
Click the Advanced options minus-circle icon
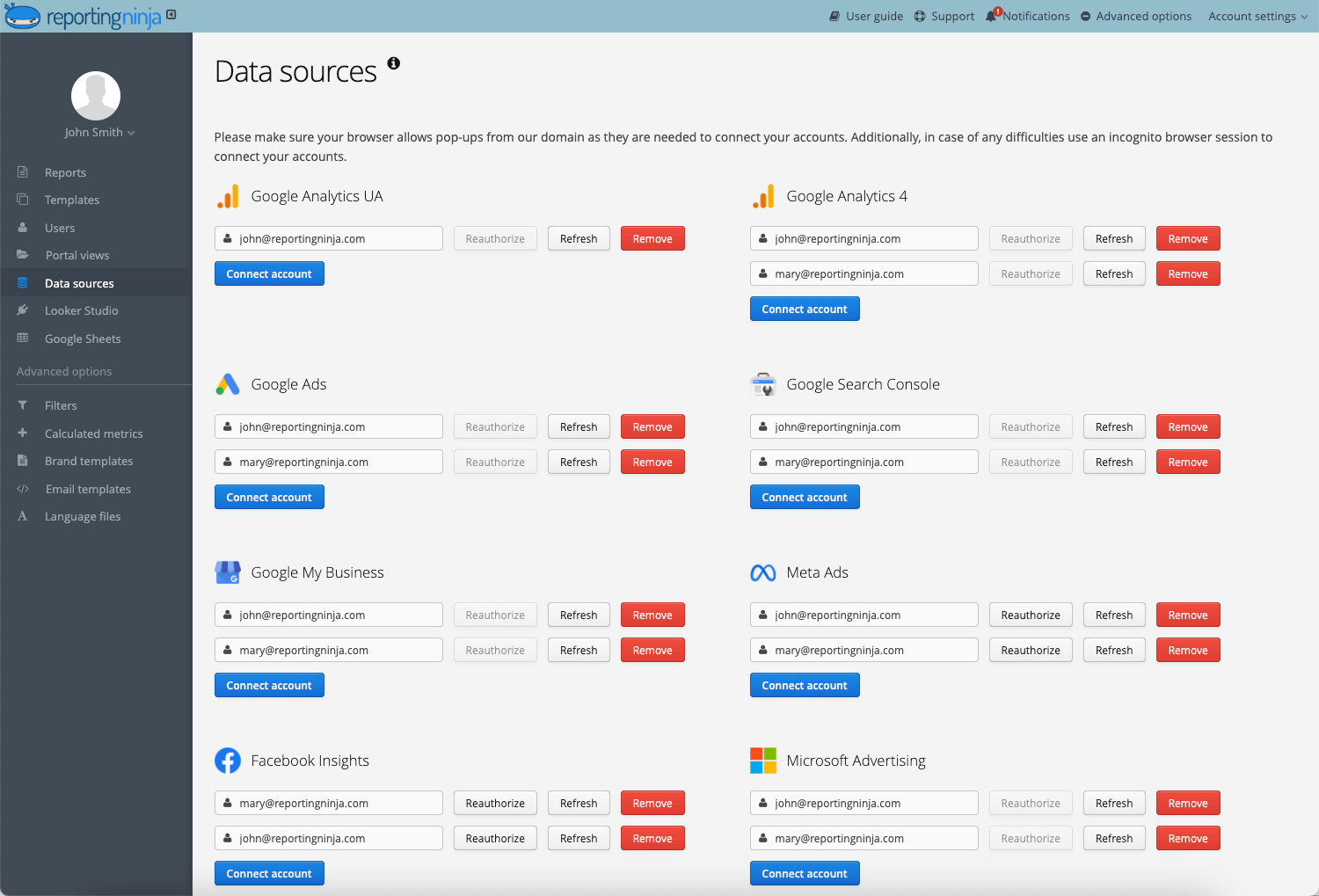(x=1085, y=16)
